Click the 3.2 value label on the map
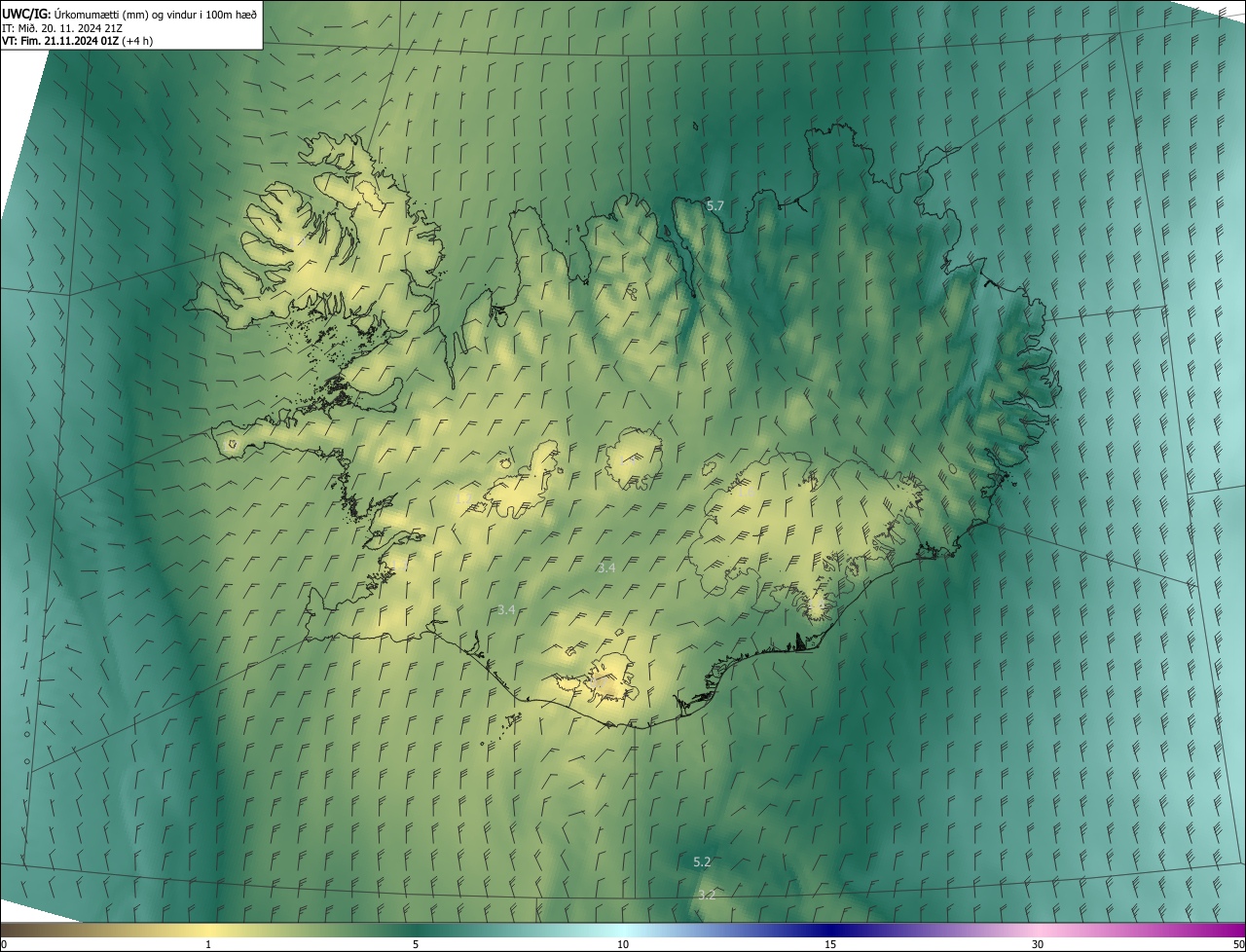This screenshot has width=1246, height=952. click(708, 895)
